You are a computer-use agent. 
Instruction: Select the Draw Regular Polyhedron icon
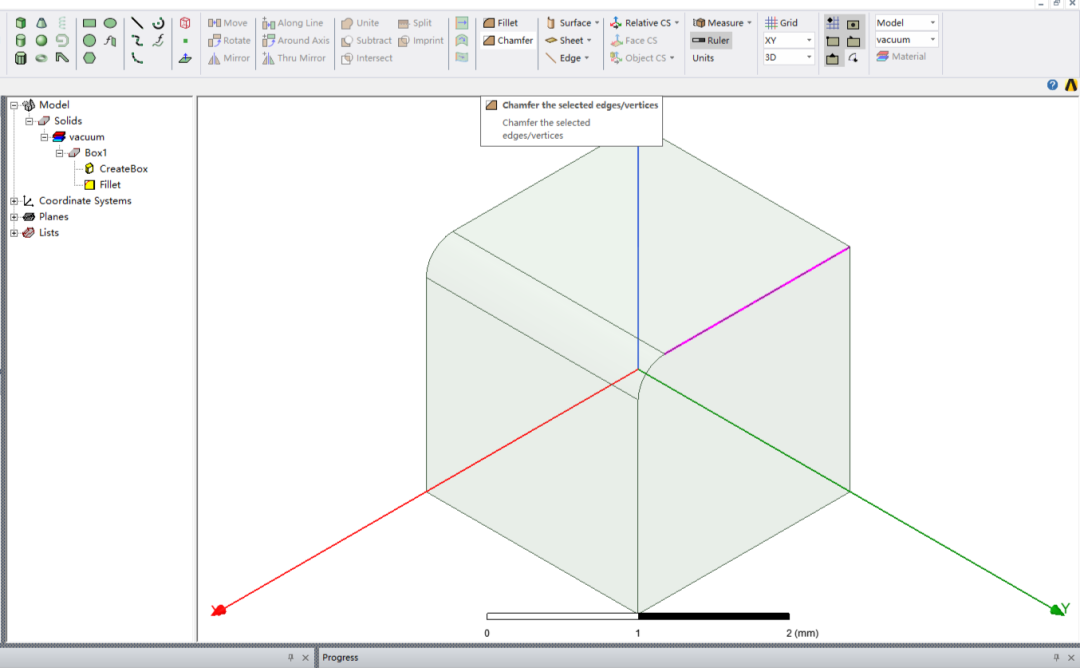(21, 58)
